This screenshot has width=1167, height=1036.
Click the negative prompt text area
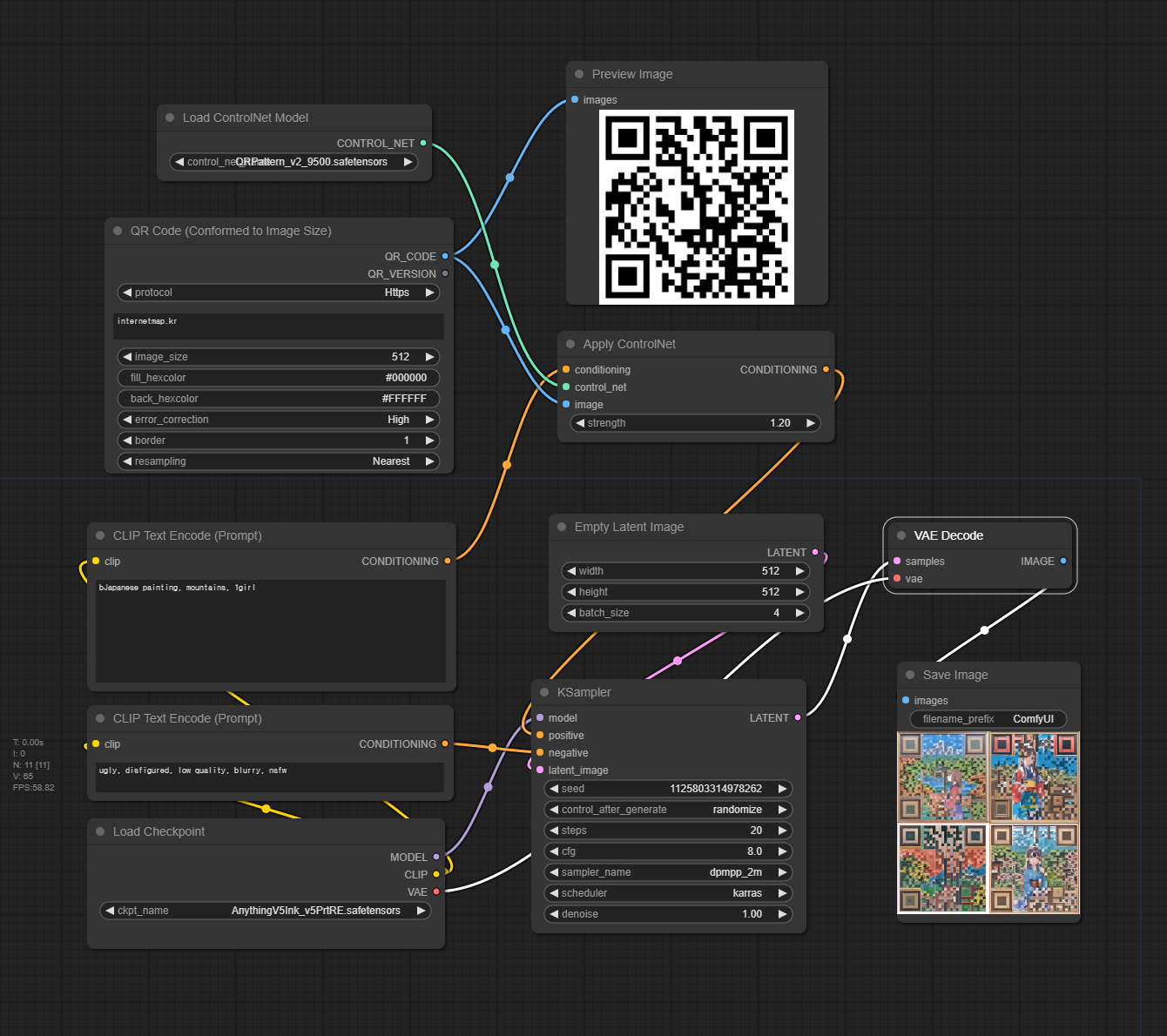270,777
